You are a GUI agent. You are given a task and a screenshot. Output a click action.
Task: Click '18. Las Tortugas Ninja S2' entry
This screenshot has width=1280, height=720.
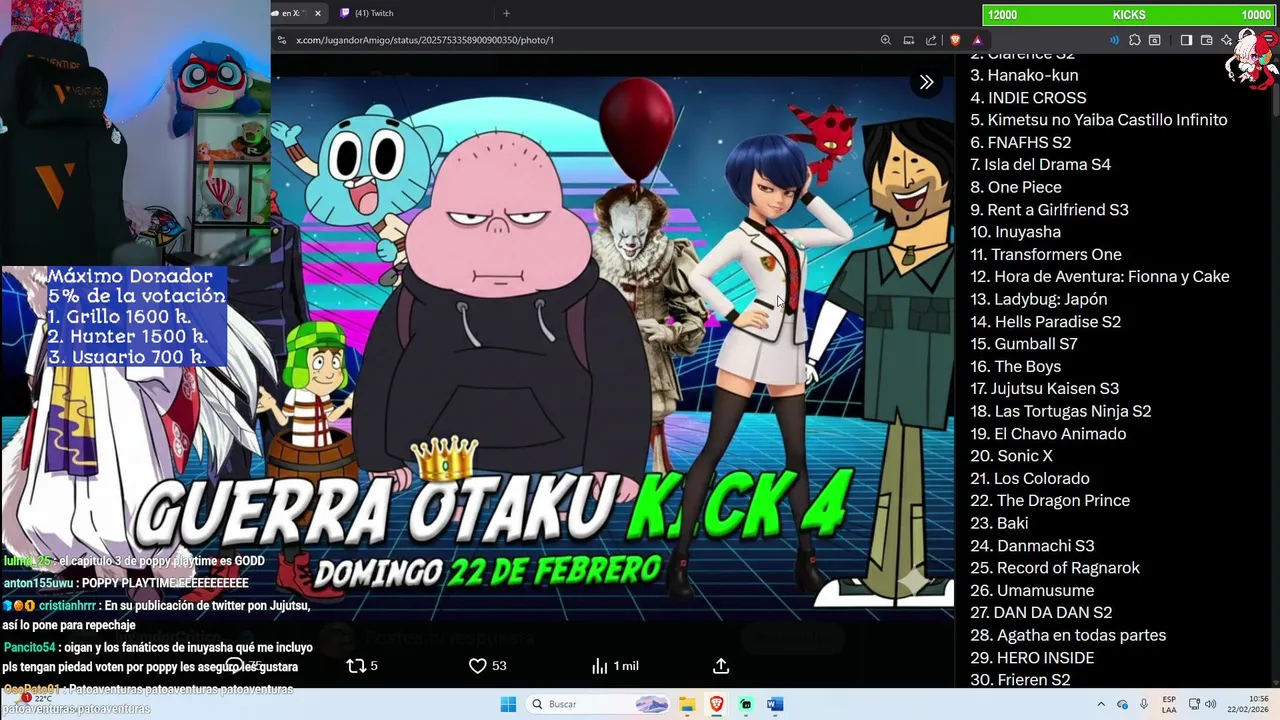coord(1061,411)
